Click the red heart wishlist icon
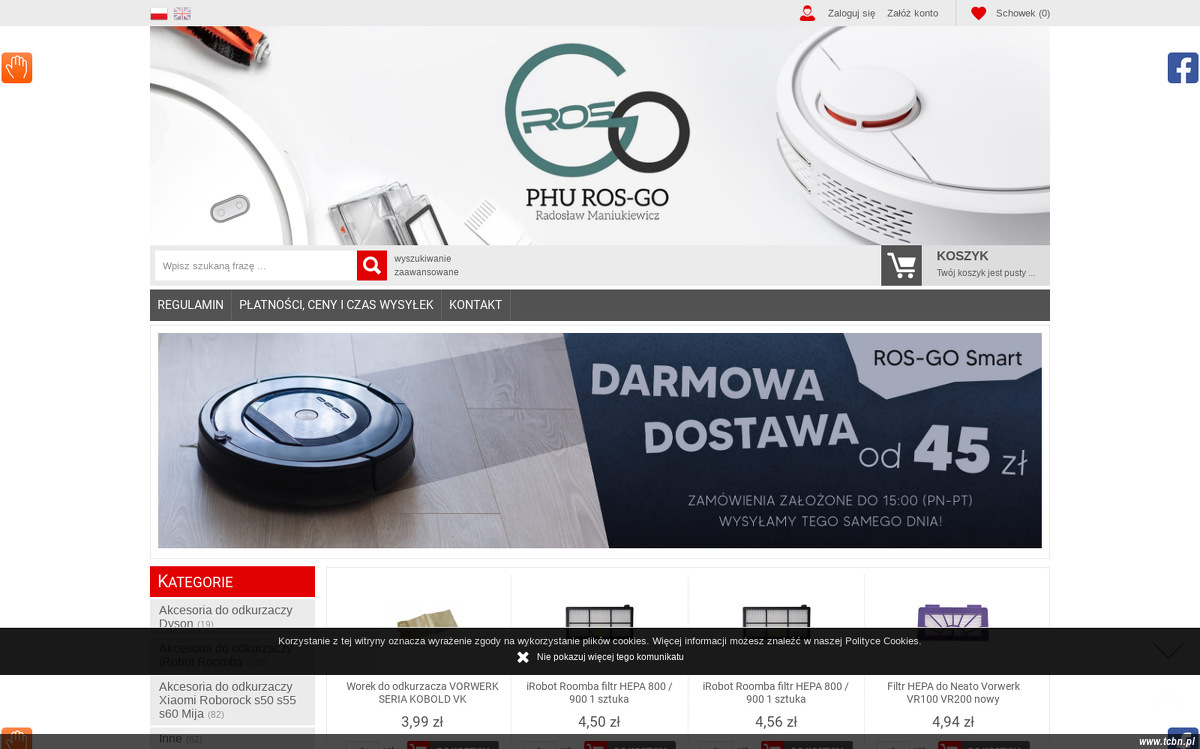 click(x=978, y=13)
